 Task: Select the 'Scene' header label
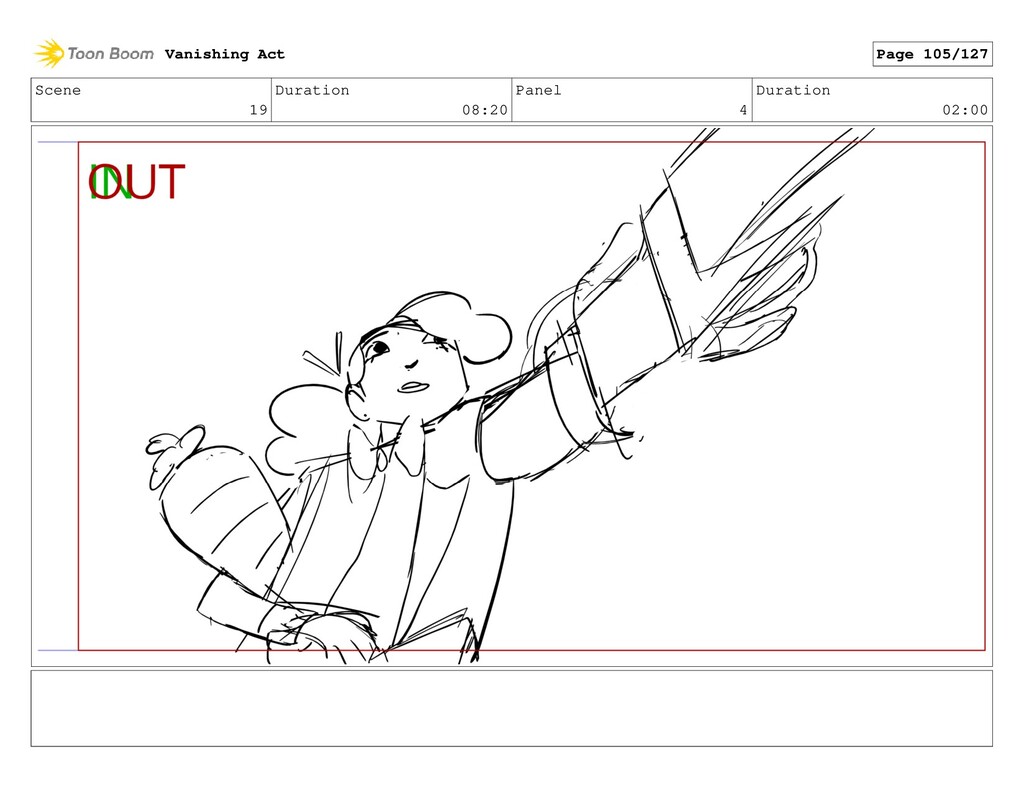tap(58, 90)
